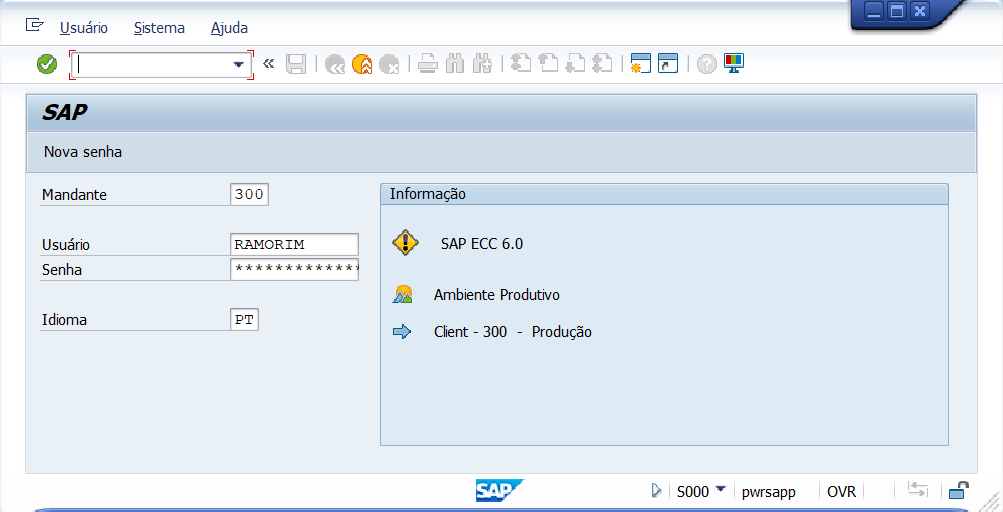Click the Cancel icon in toolbar
The width and height of the screenshot is (1003, 512).
[389, 64]
